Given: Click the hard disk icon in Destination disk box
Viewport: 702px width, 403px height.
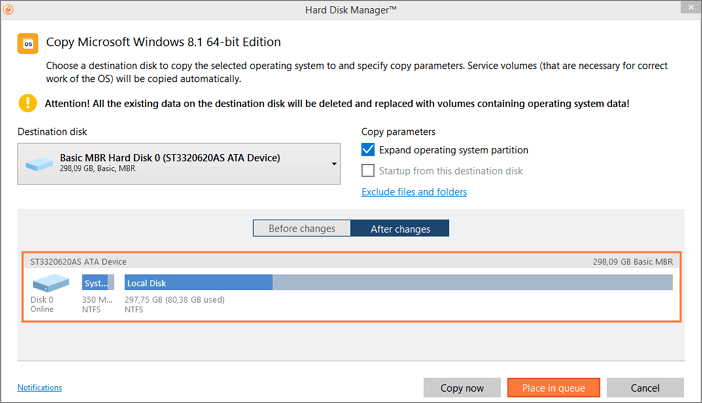Looking at the screenshot, I should [41, 163].
